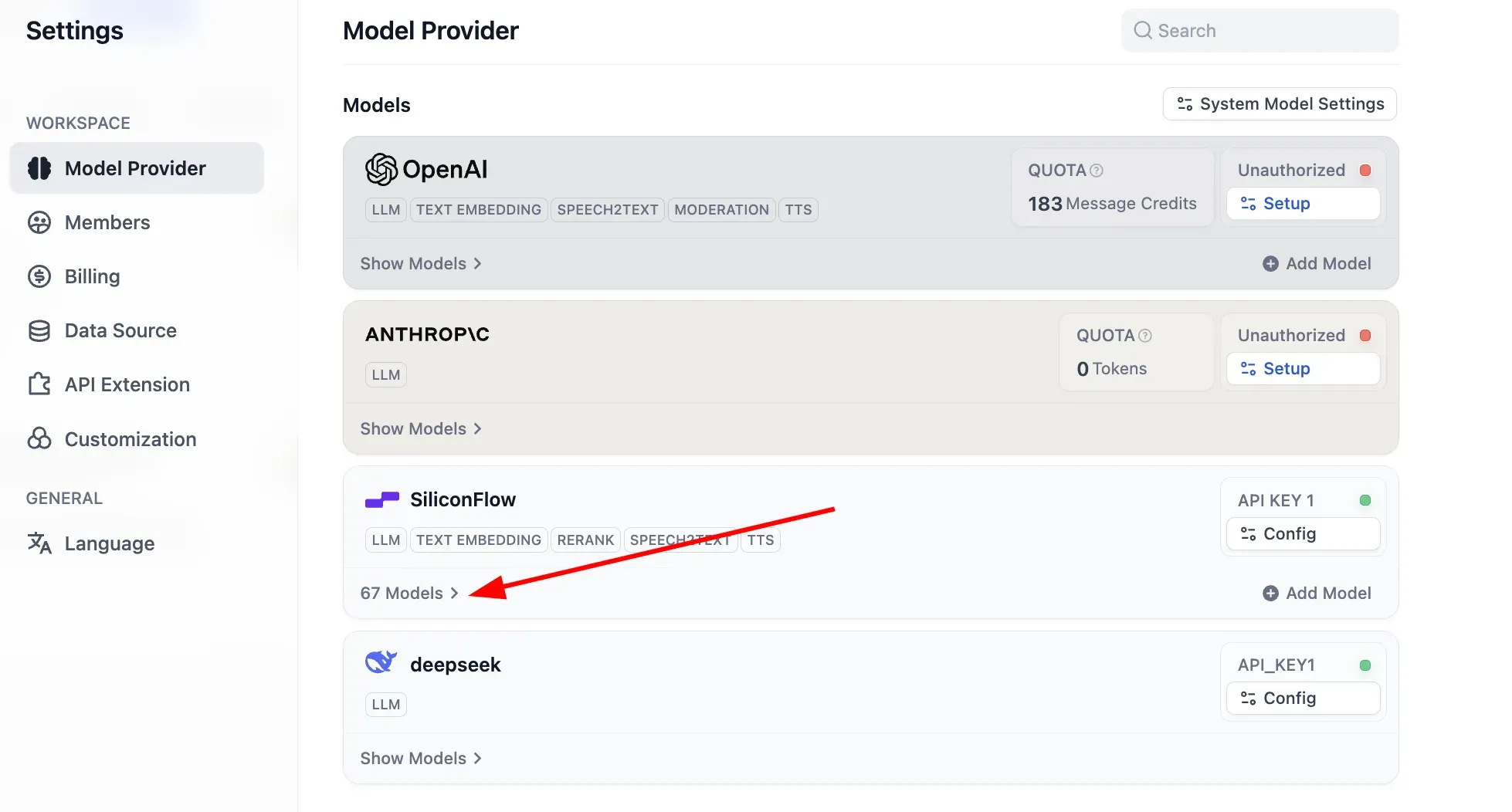Click Anthropic quota help icon
This screenshot has width=1512, height=812.
click(1145, 336)
